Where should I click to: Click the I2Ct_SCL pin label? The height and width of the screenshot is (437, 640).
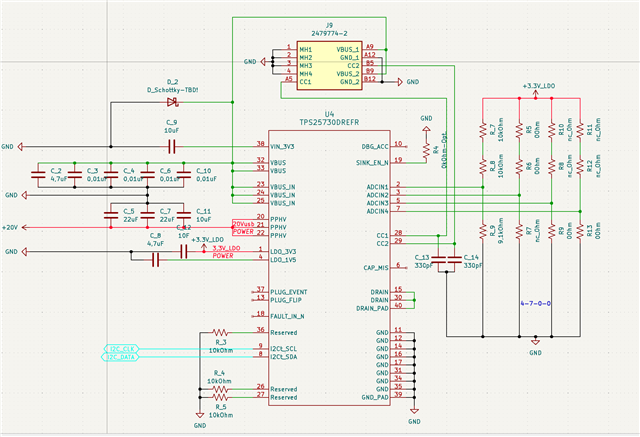coord(283,349)
